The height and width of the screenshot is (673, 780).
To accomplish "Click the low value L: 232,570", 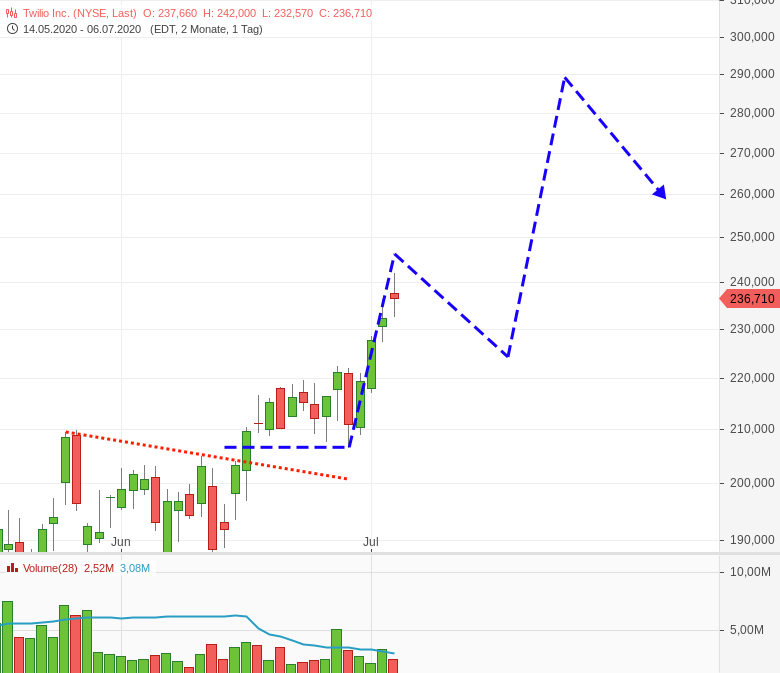I will pos(288,13).
